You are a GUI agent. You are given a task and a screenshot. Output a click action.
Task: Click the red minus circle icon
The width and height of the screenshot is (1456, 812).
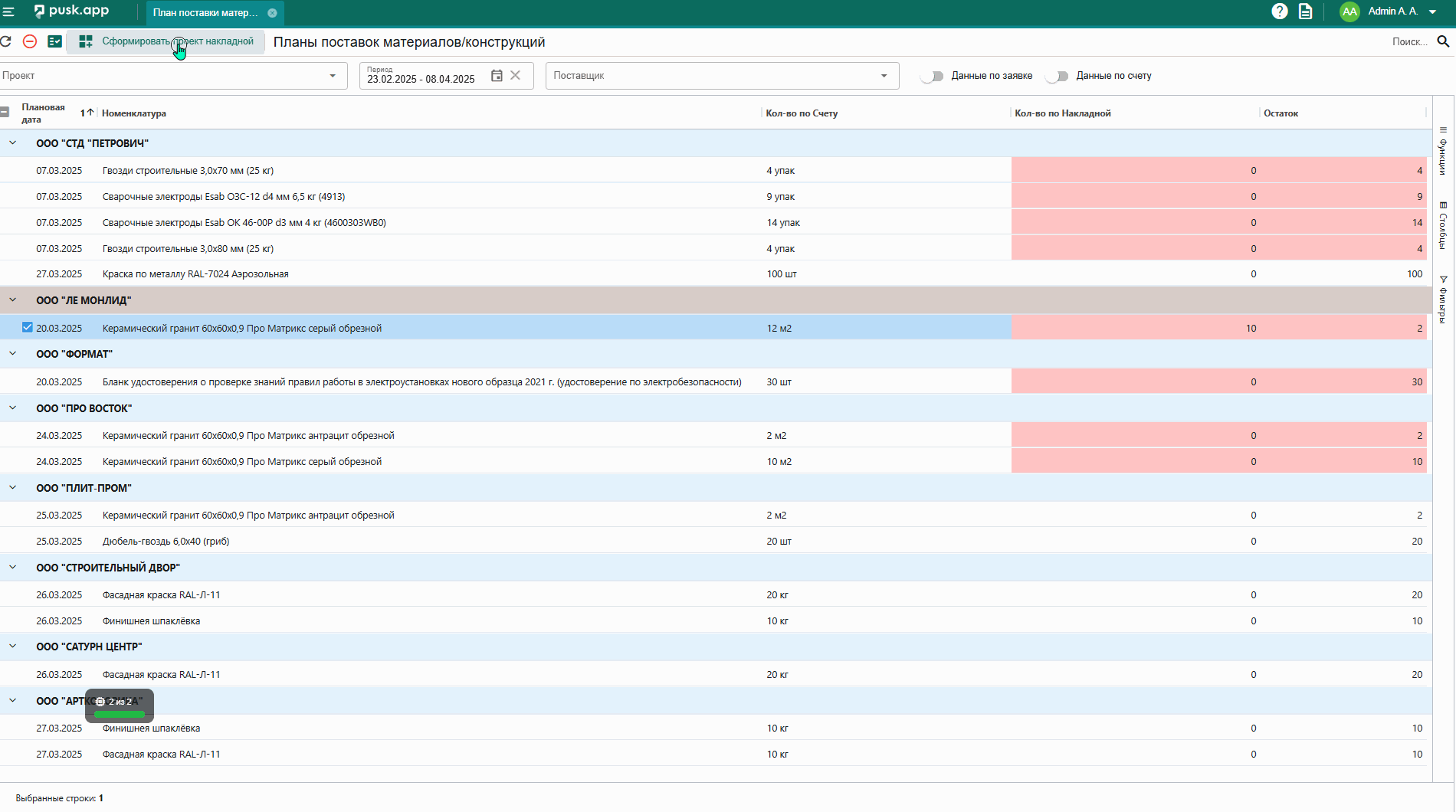click(30, 41)
